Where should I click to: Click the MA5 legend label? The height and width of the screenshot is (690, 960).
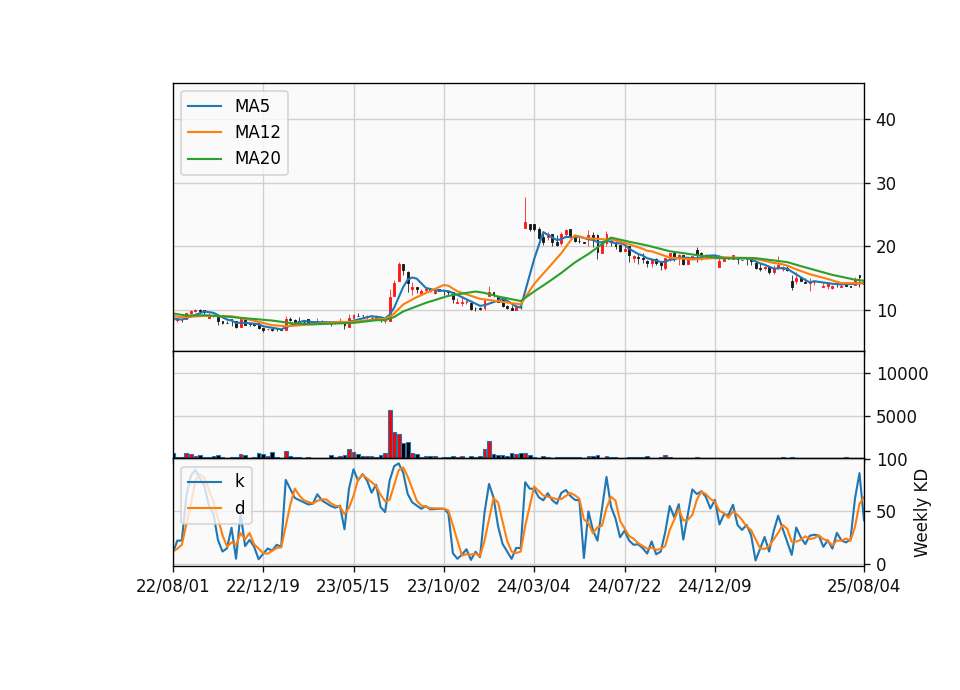point(252,106)
